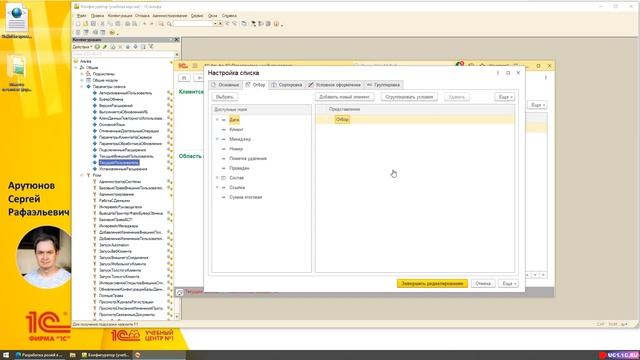This screenshot has height=360, width=640.
Task: Open the Группировка tab
Action: (383, 85)
